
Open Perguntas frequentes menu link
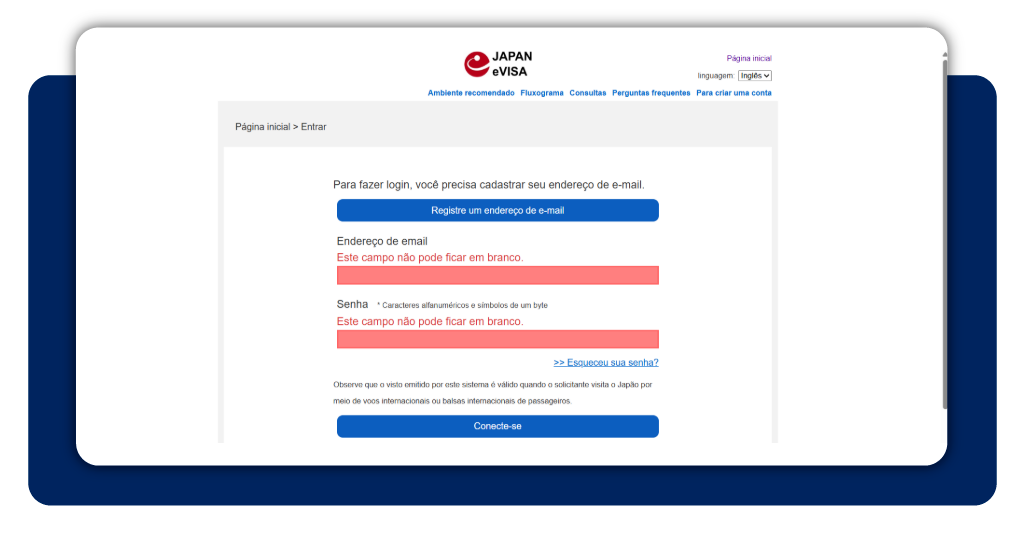pyautogui.click(x=650, y=93)
